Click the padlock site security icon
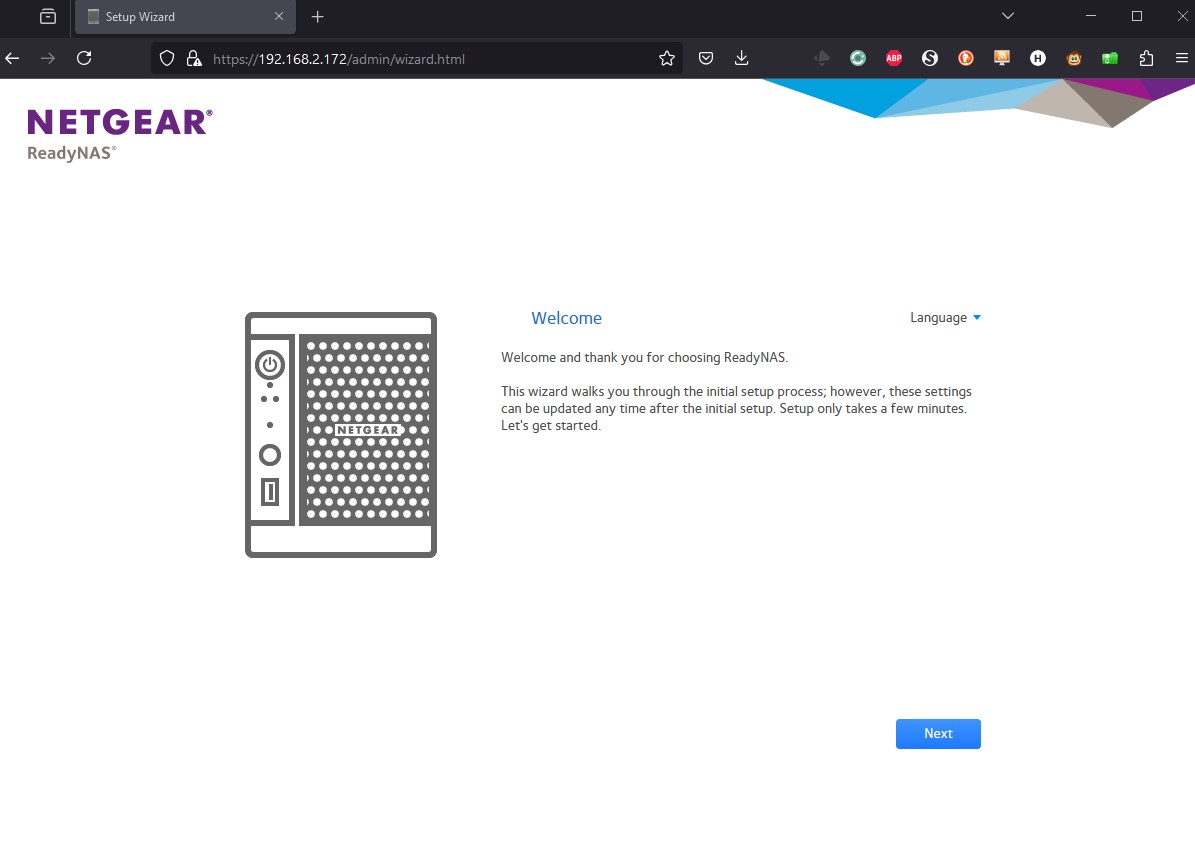 click(193, 58)
